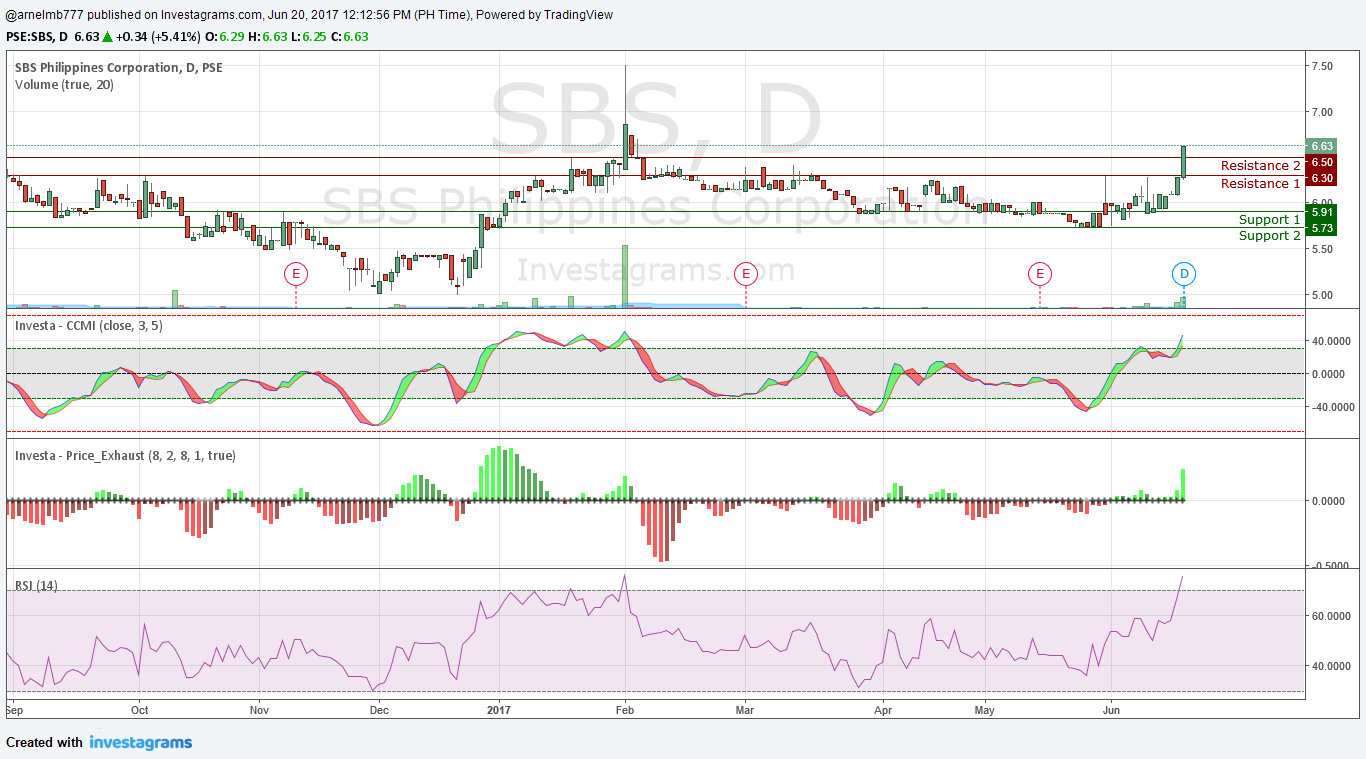
Task: Click the PSE:SBS, D symbol text
Action: tap(37, 37)
